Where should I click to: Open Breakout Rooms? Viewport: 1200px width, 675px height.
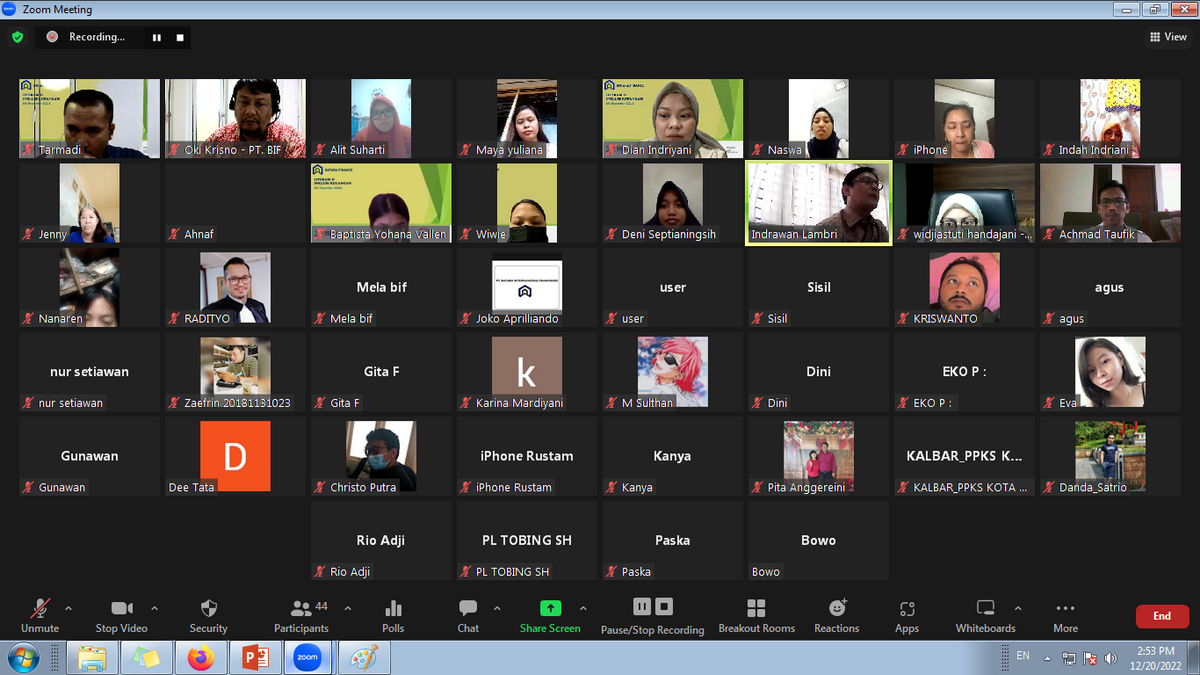click(756, 615)
